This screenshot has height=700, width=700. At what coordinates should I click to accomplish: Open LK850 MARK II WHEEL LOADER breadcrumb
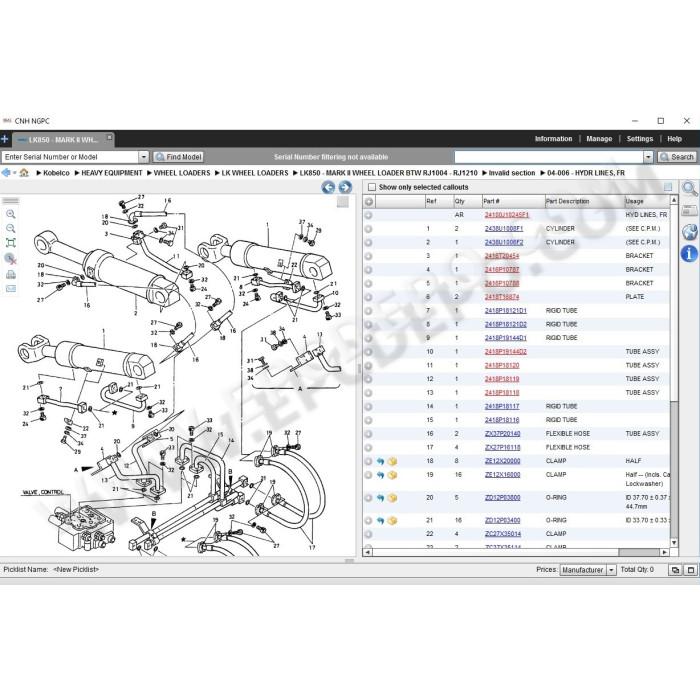(388, 173)
